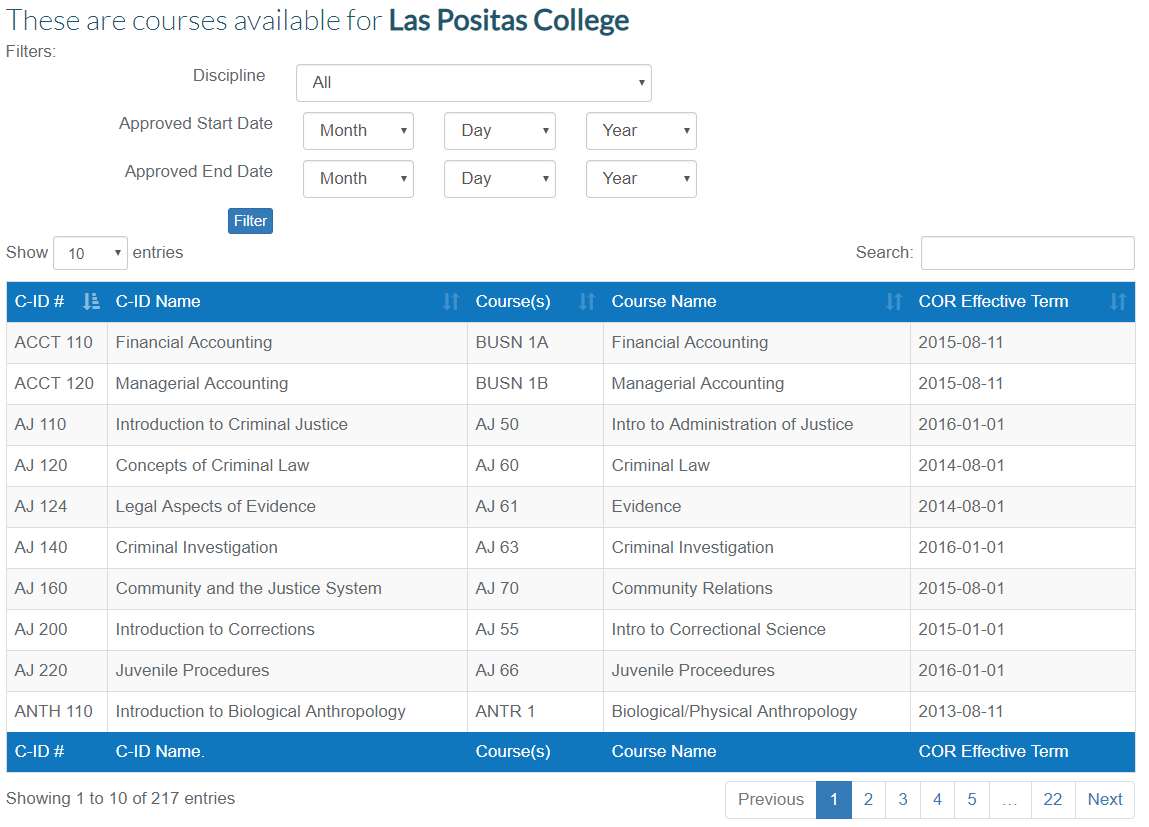This screenshot has height=827, width=1149.
Task: Open Approved Start Date Month dropdown
Action: point(358,131)
